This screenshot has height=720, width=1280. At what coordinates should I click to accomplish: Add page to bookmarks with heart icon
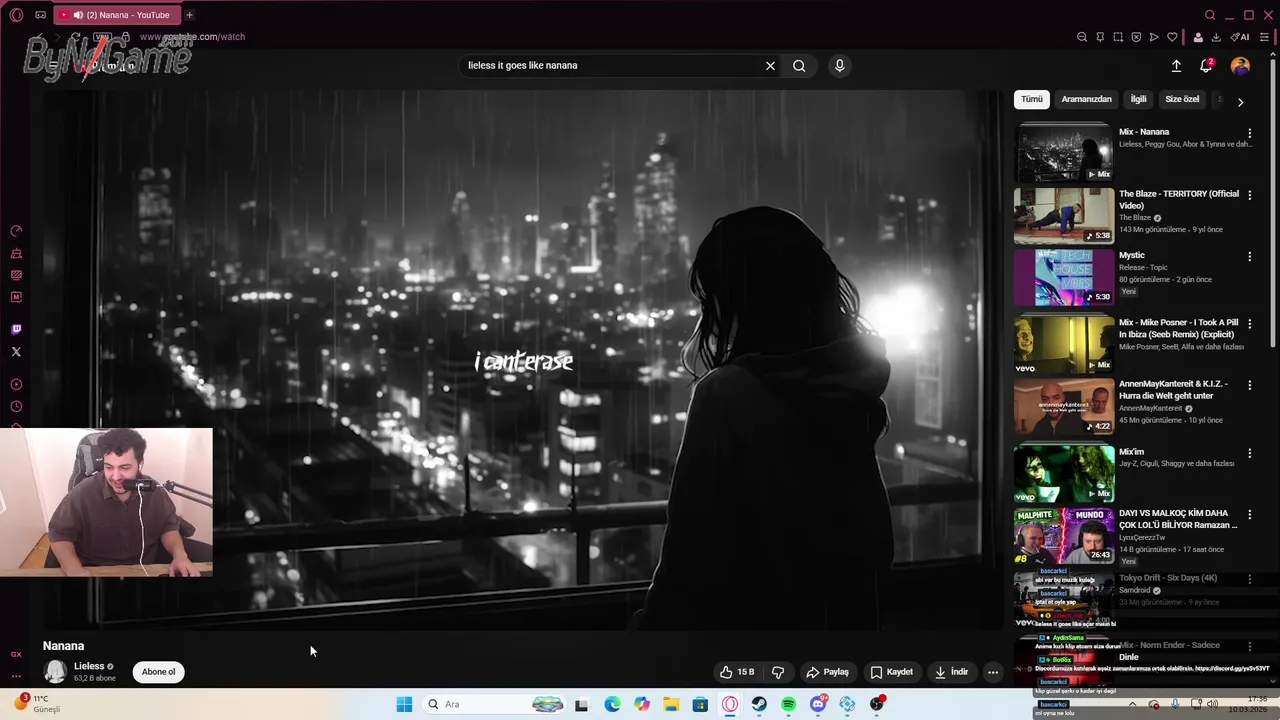click(x=1172, y=37)
